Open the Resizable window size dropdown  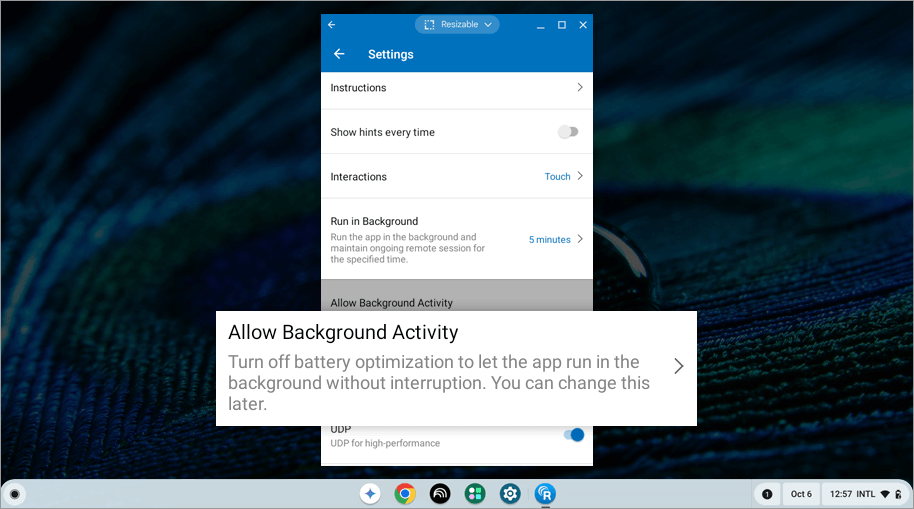click(x=457, y=24)
